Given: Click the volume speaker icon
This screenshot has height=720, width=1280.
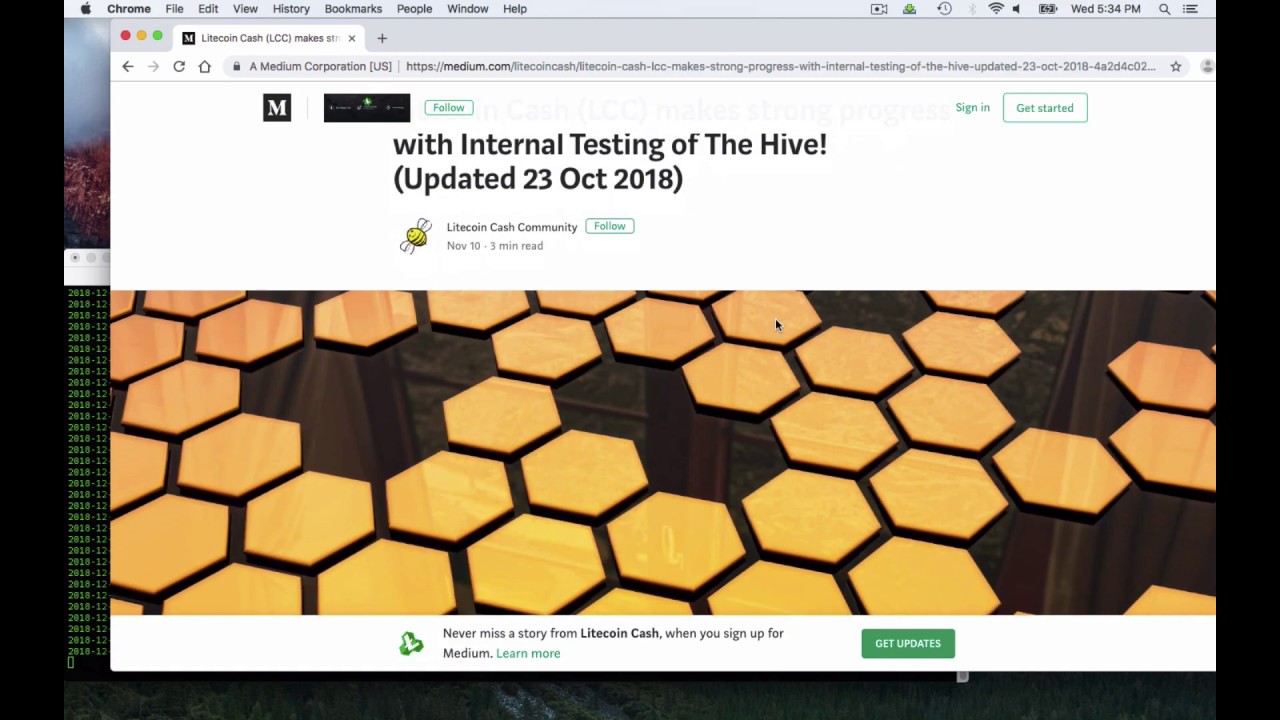Looking at the screenshot, I should [1017, 9].
